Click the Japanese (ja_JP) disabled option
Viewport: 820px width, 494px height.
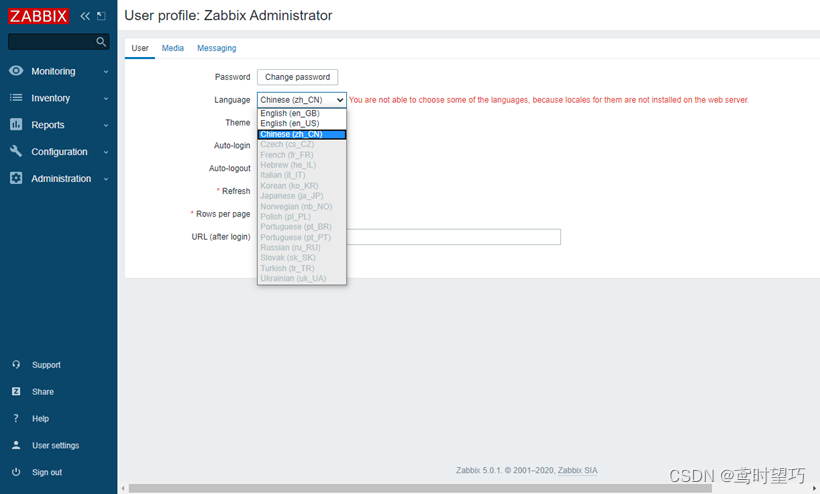coord(302,196)
